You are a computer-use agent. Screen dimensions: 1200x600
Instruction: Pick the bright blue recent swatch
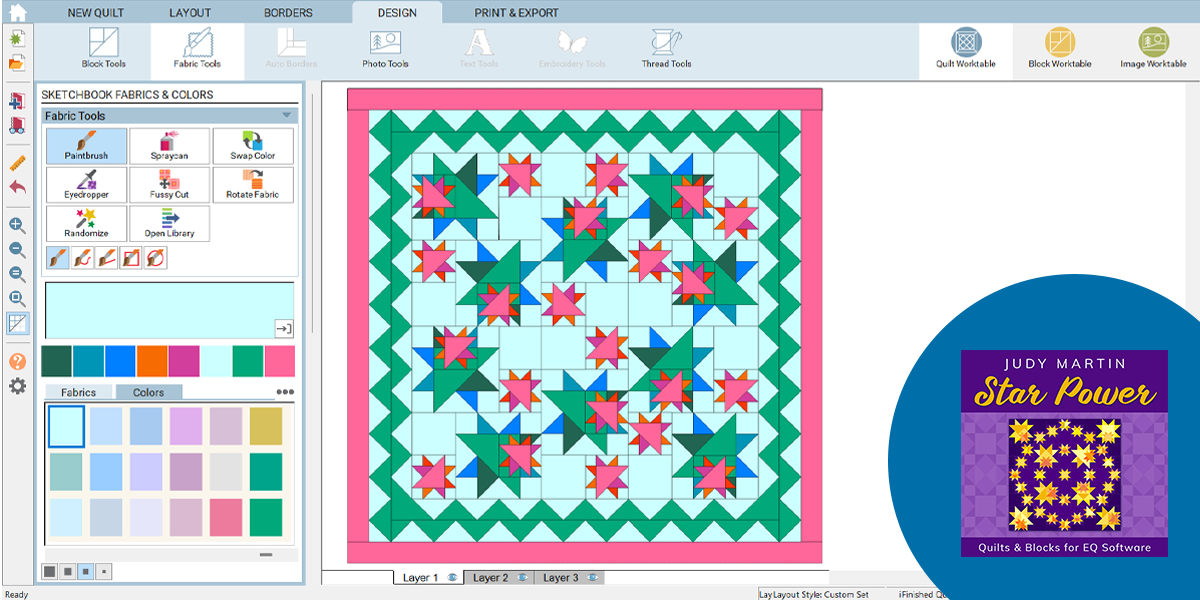pos(120,361)
